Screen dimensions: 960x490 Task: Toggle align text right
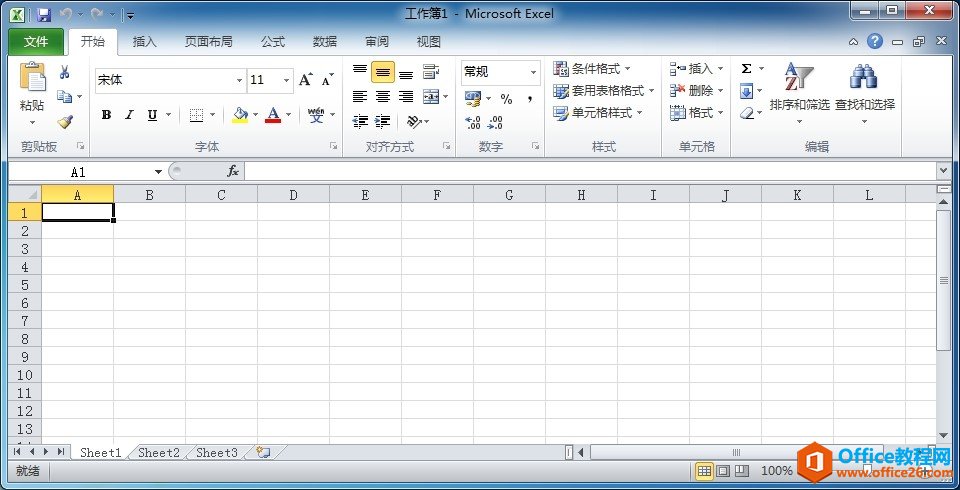406,96
